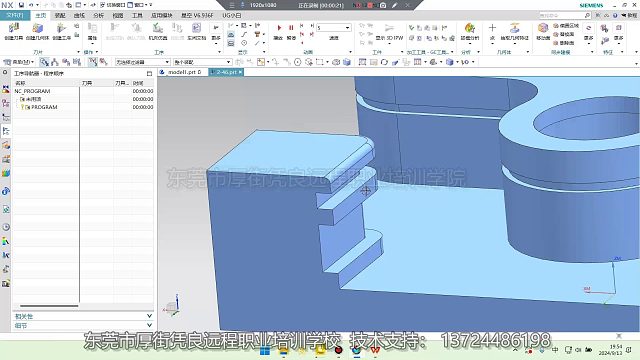Click the operation navigator horizontal scrollbar

[49, 306]
